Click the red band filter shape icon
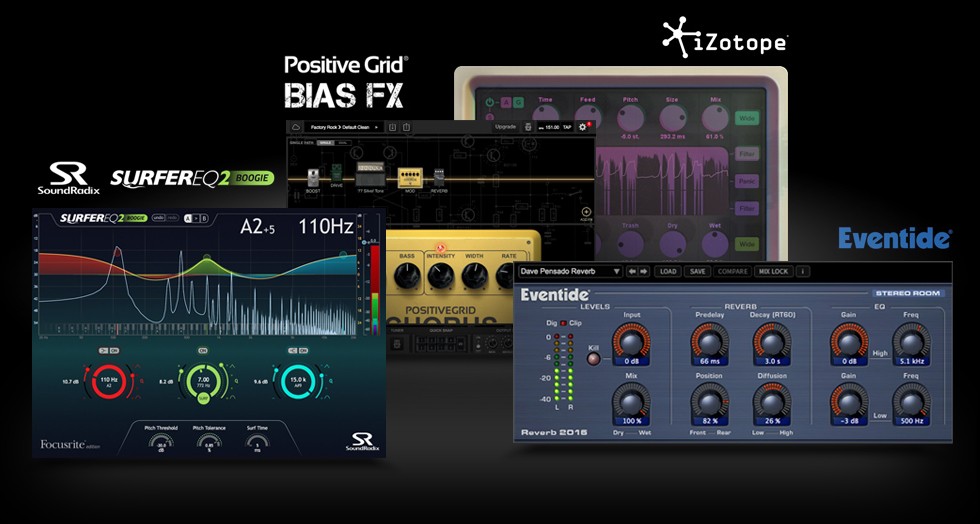Viewport: 980px width, 524px height. 104,351
